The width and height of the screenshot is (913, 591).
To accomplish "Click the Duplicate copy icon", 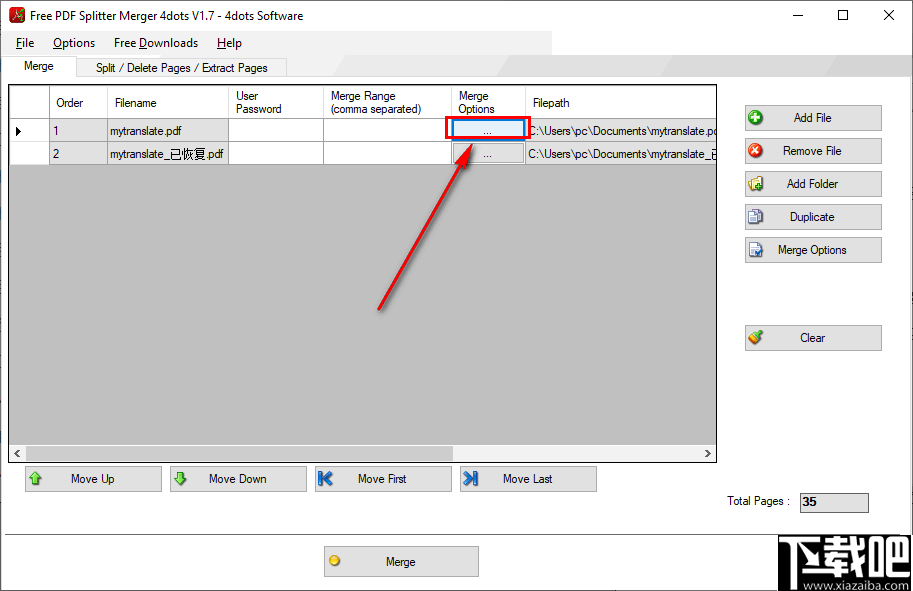I will click(x=757, y=217).
